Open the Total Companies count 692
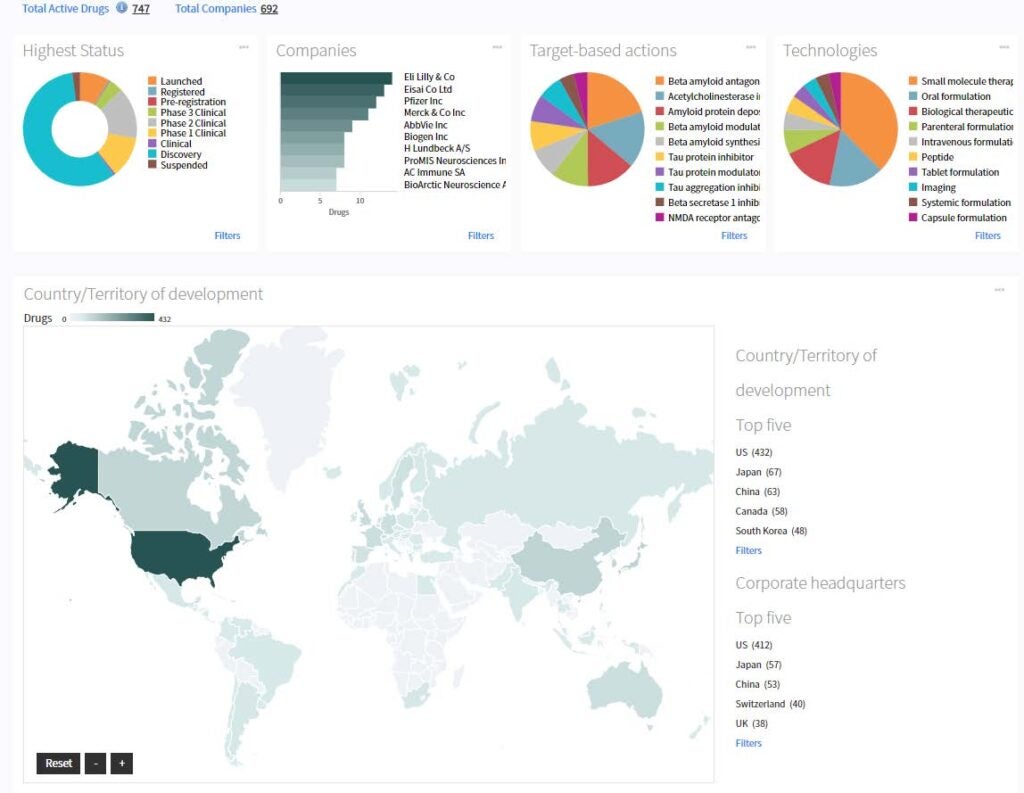Screen dimensions: 1024x793 269,9
